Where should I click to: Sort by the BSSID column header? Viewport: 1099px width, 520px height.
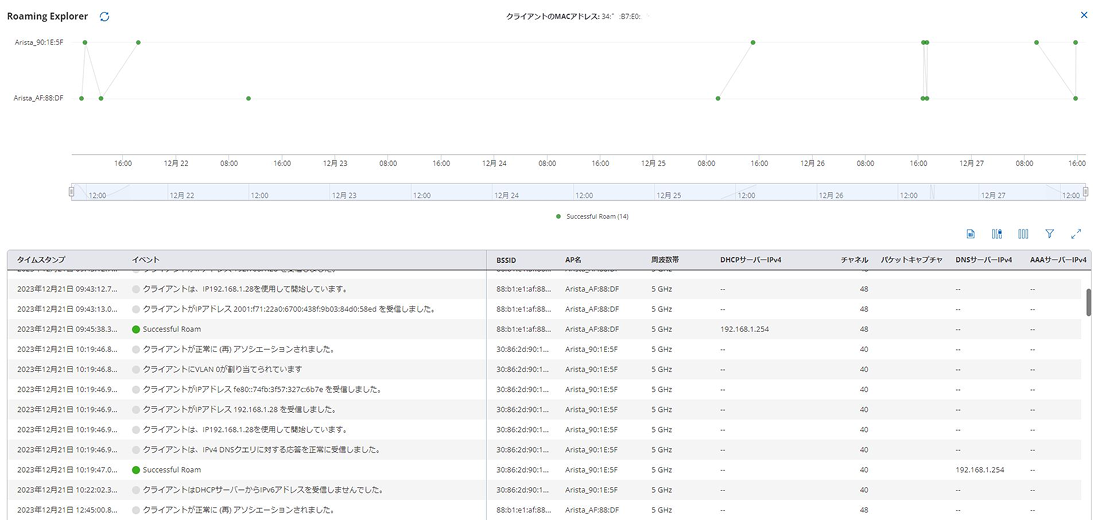point(506,260)
